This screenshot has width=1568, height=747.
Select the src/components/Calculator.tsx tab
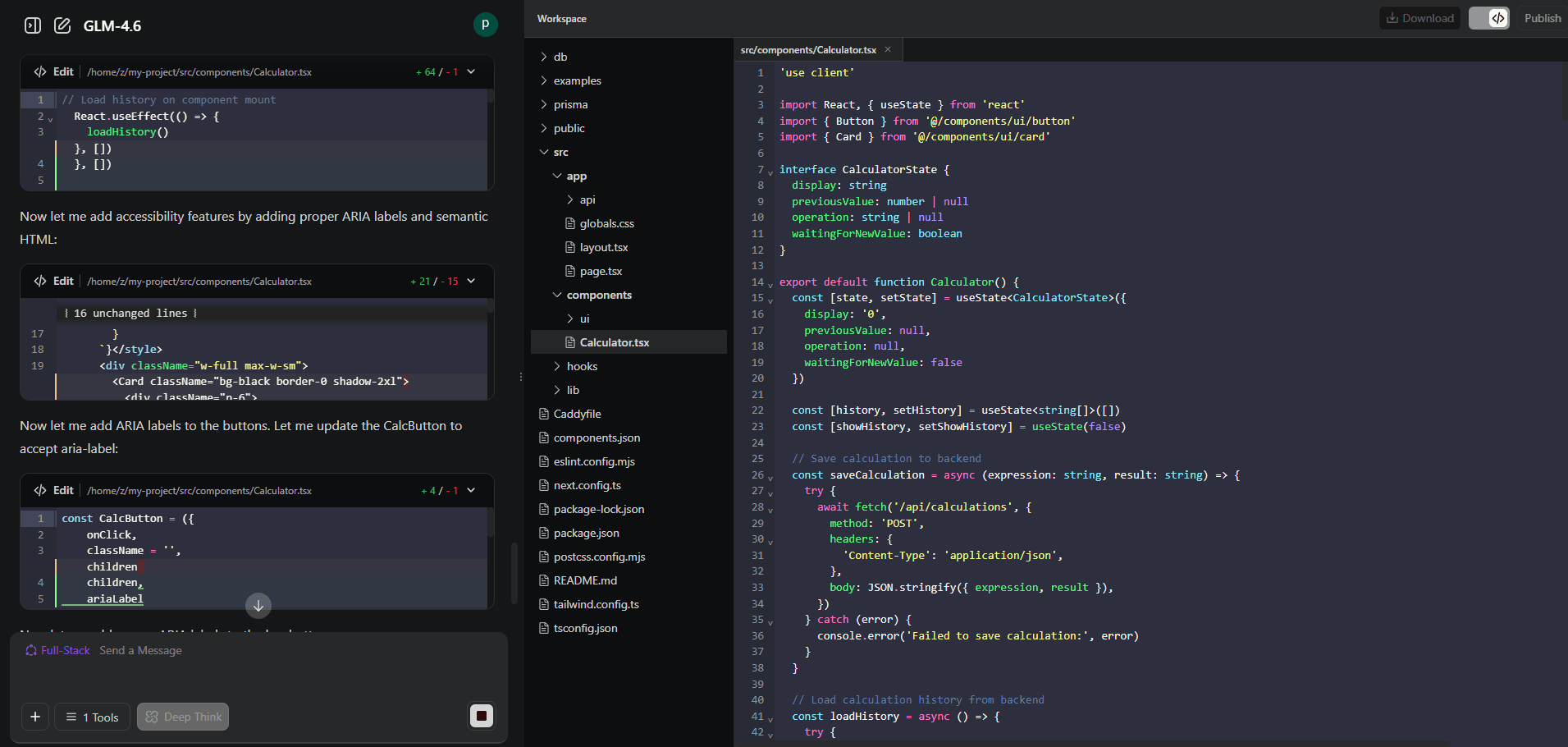coord(807,49)
